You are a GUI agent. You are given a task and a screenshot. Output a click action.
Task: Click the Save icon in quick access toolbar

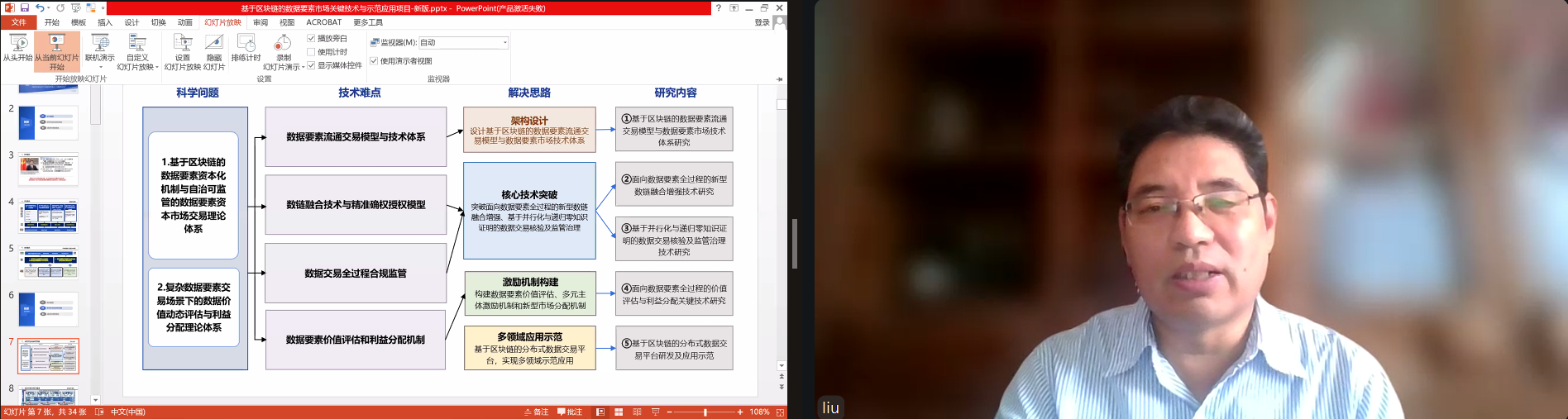click(x=25, y=7)
